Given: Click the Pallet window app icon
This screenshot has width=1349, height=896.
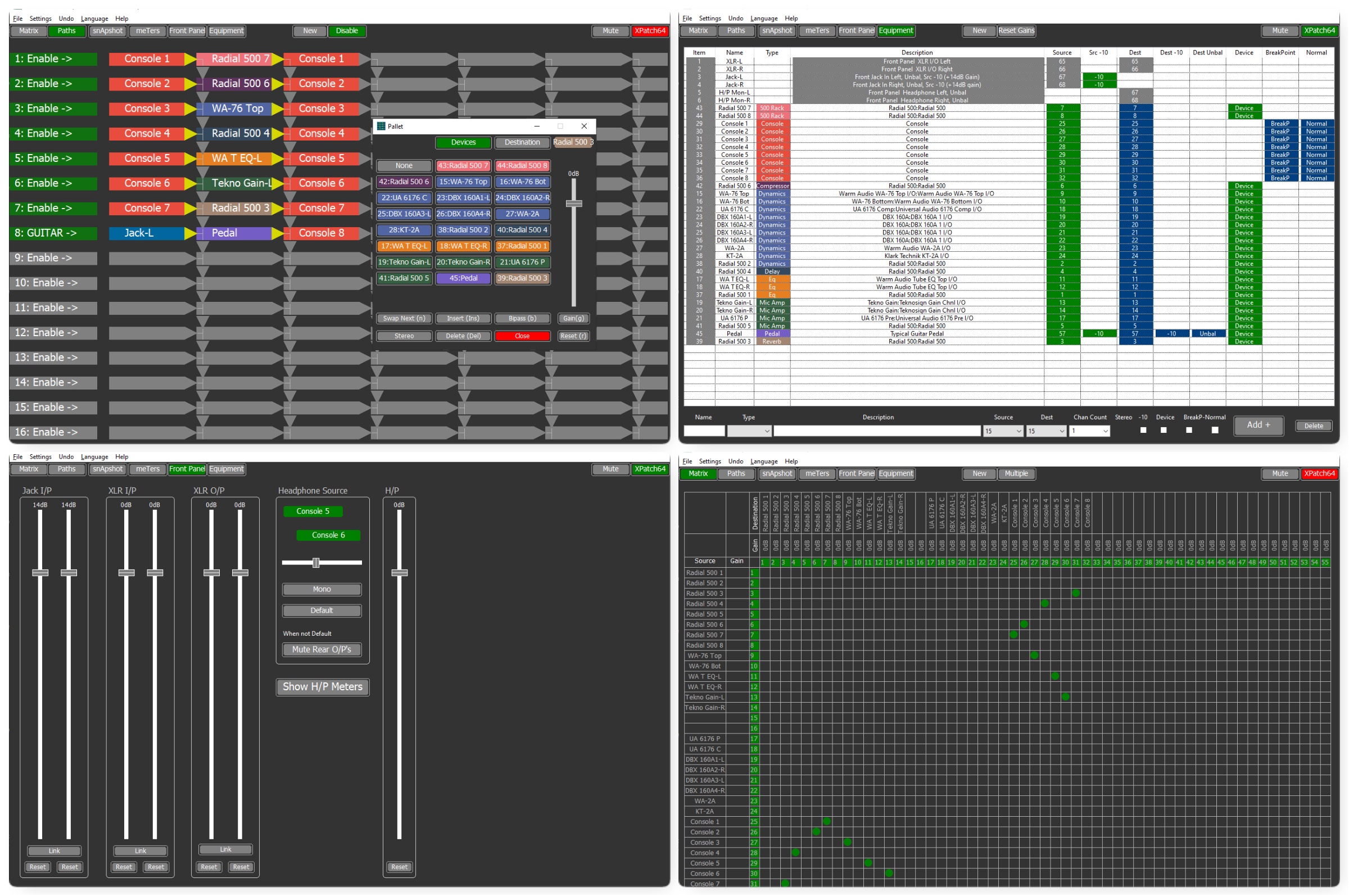Looking at the screenshot, I should point(381,126).
